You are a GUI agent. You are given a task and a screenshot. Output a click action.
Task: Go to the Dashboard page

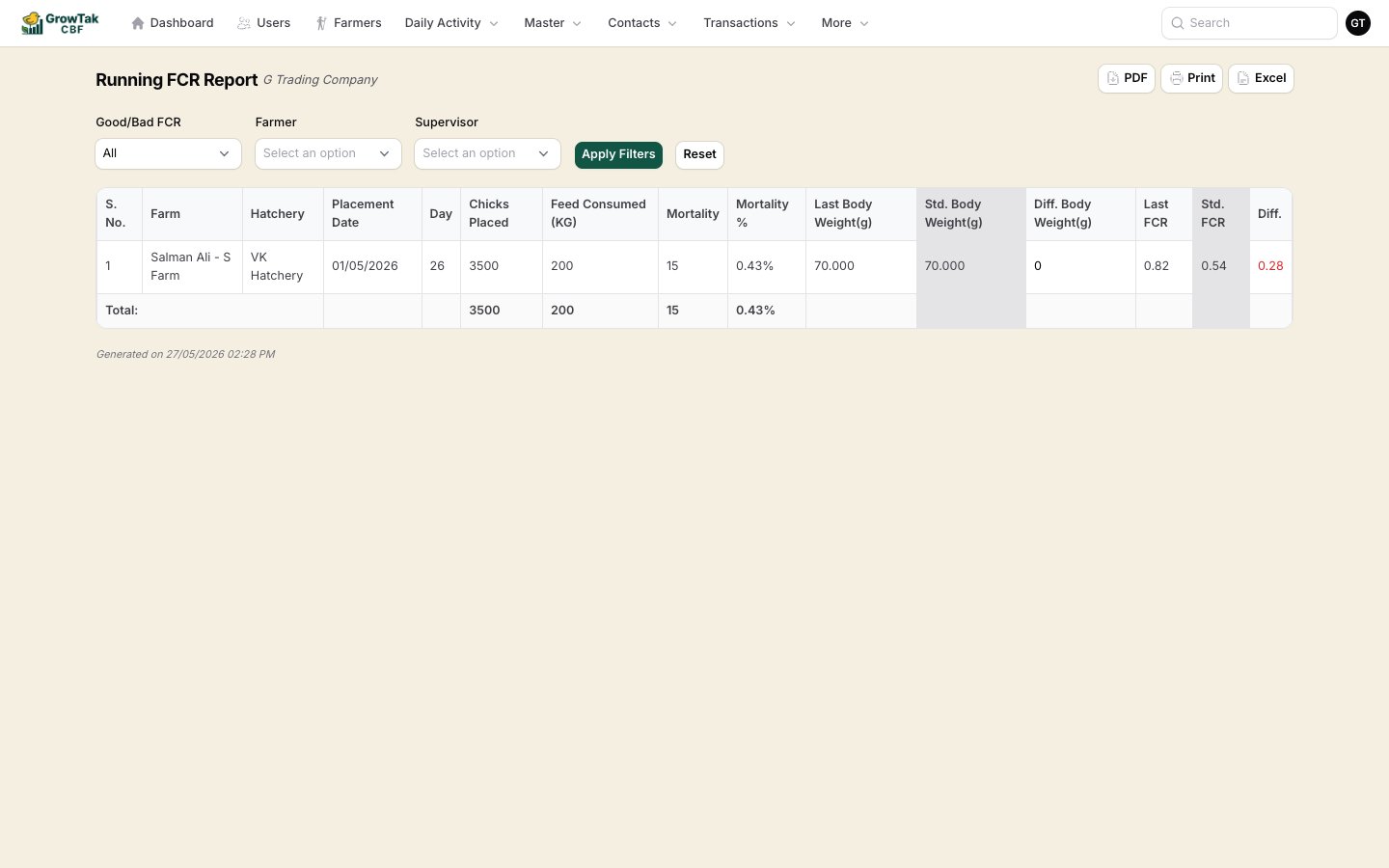point(173,23)
